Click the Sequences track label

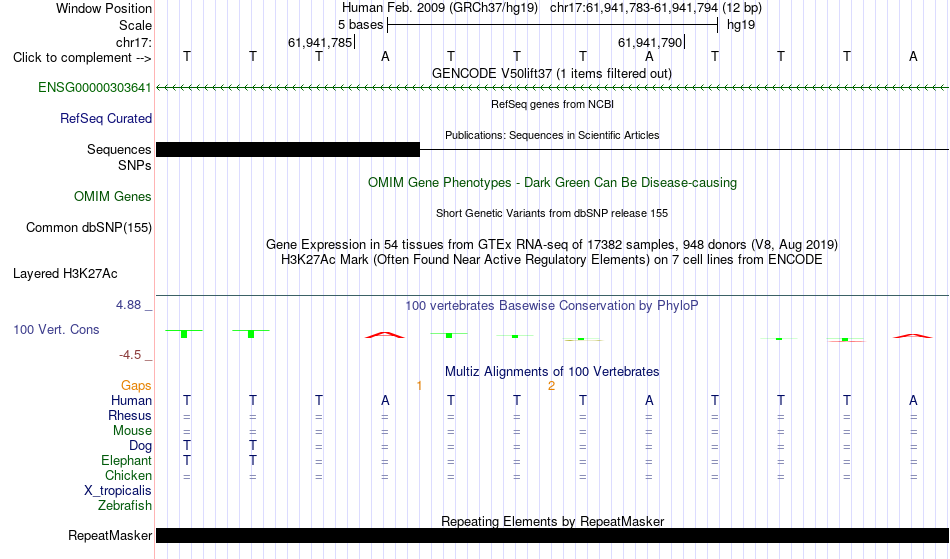[x=119, y=150]
